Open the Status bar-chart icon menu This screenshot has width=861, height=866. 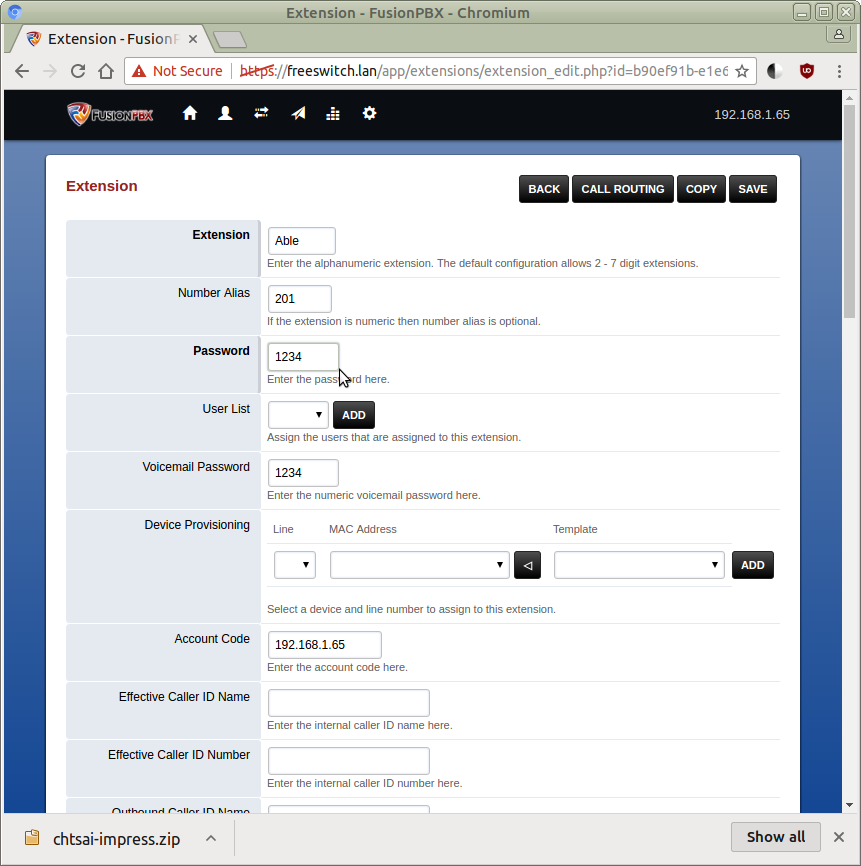click(333, 114)
